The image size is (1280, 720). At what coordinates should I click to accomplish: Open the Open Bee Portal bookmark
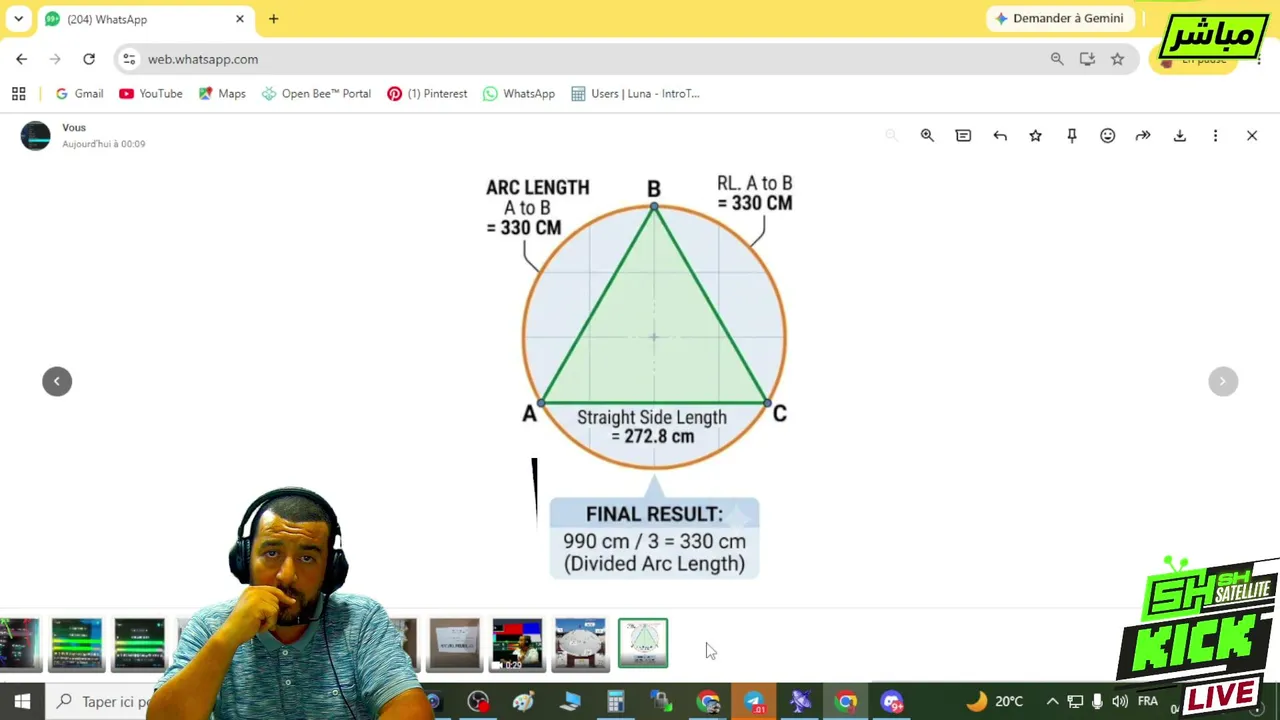click(316, 94)
